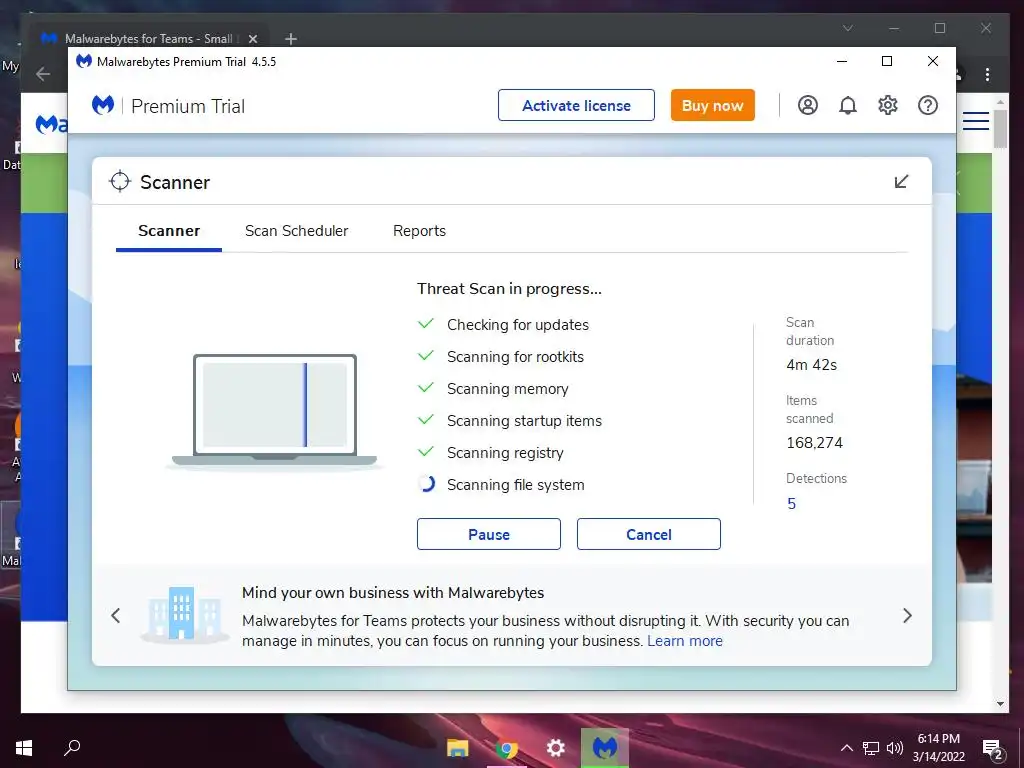Click the scan duration value 4m 42s
This screenshot has height=768, width=1024.
(x=812, y=365)
